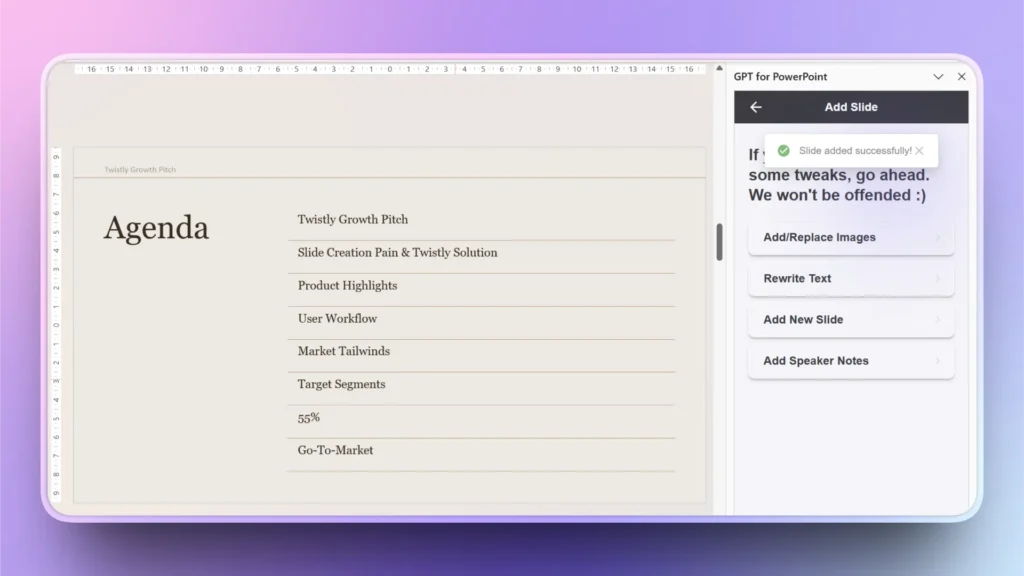This screenshot has height=576, width=1024.
Task: Click the scroll up arrow on slide scrollbar
Action: pos(719,68)
